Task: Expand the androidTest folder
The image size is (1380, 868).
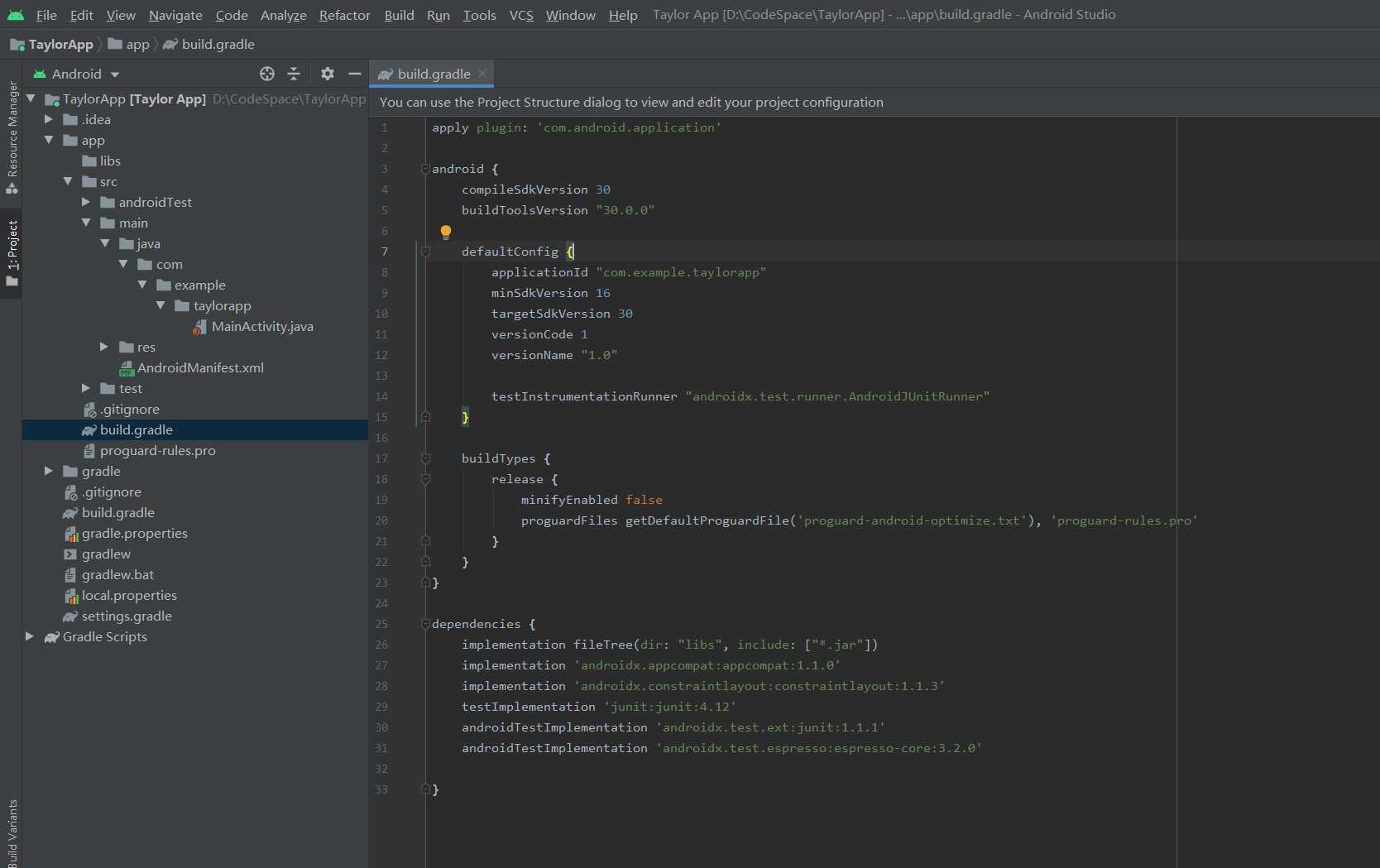Action: click(x=86, y=202)
